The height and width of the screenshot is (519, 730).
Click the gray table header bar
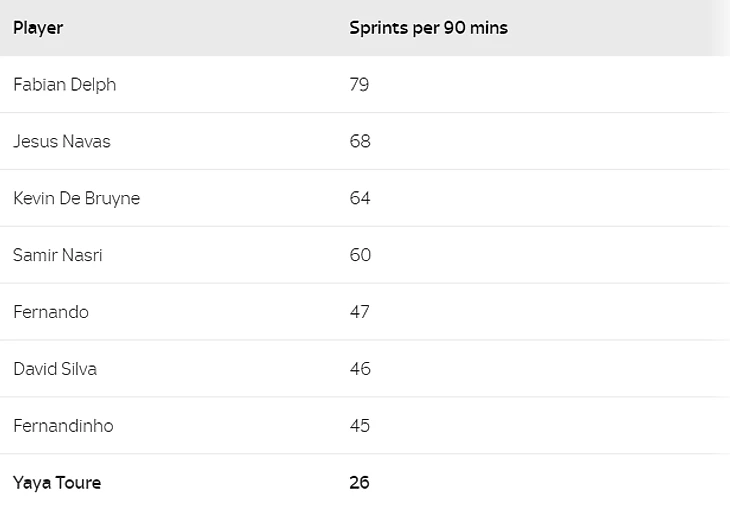[620, 28]
